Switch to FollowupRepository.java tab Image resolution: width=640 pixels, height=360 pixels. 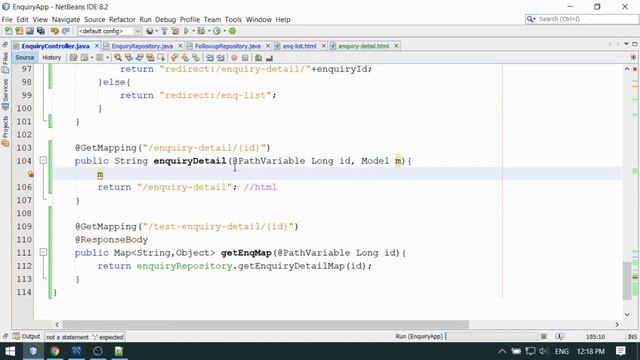coord(227,46)
